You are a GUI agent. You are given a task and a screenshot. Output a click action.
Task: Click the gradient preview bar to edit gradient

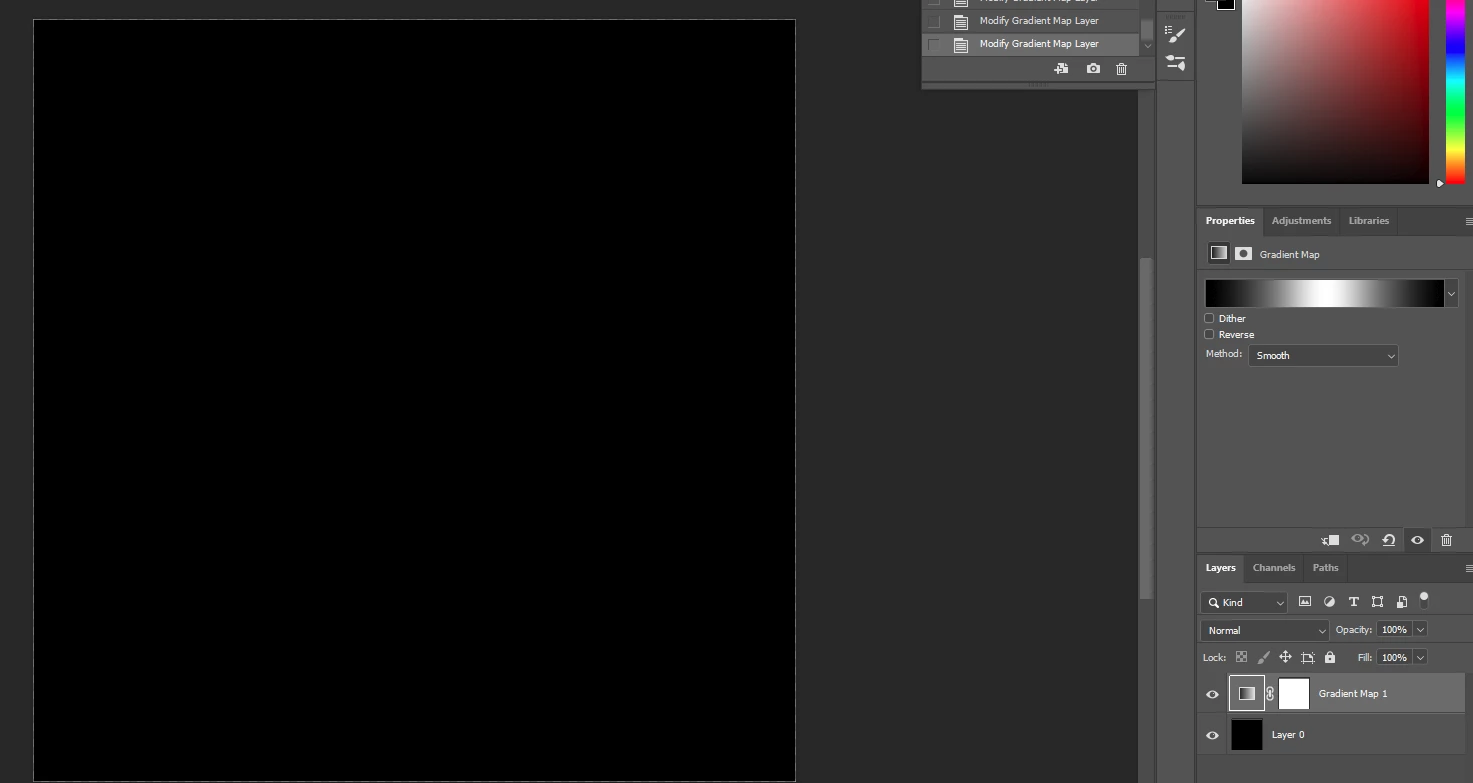coord(1324,293)
